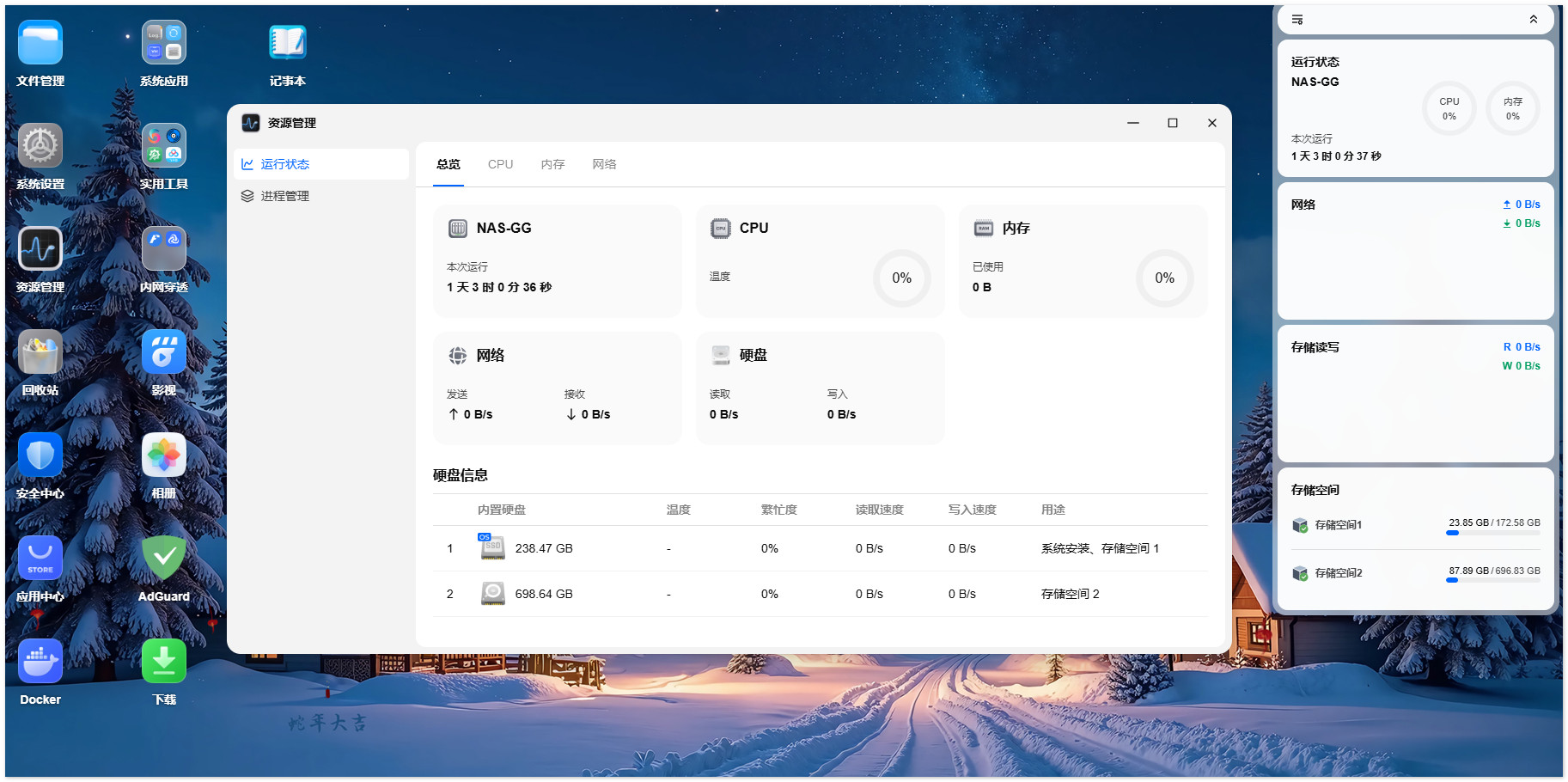The width and height of the screenshot is (1568, 782).
Task: Switch to the 内存 tab
Action: [553, 164]
